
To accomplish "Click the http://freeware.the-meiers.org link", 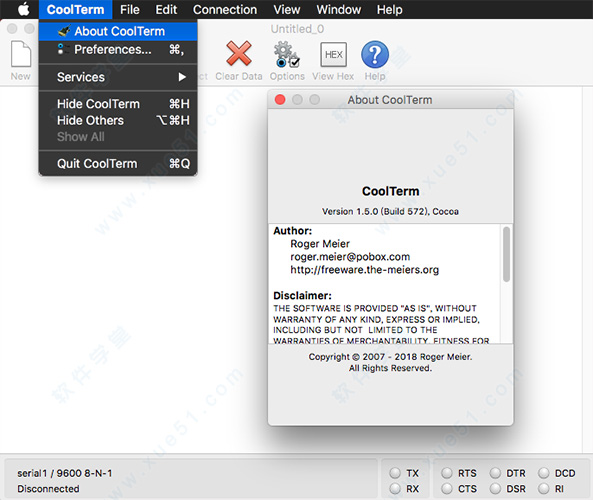I will pos(365,270).
